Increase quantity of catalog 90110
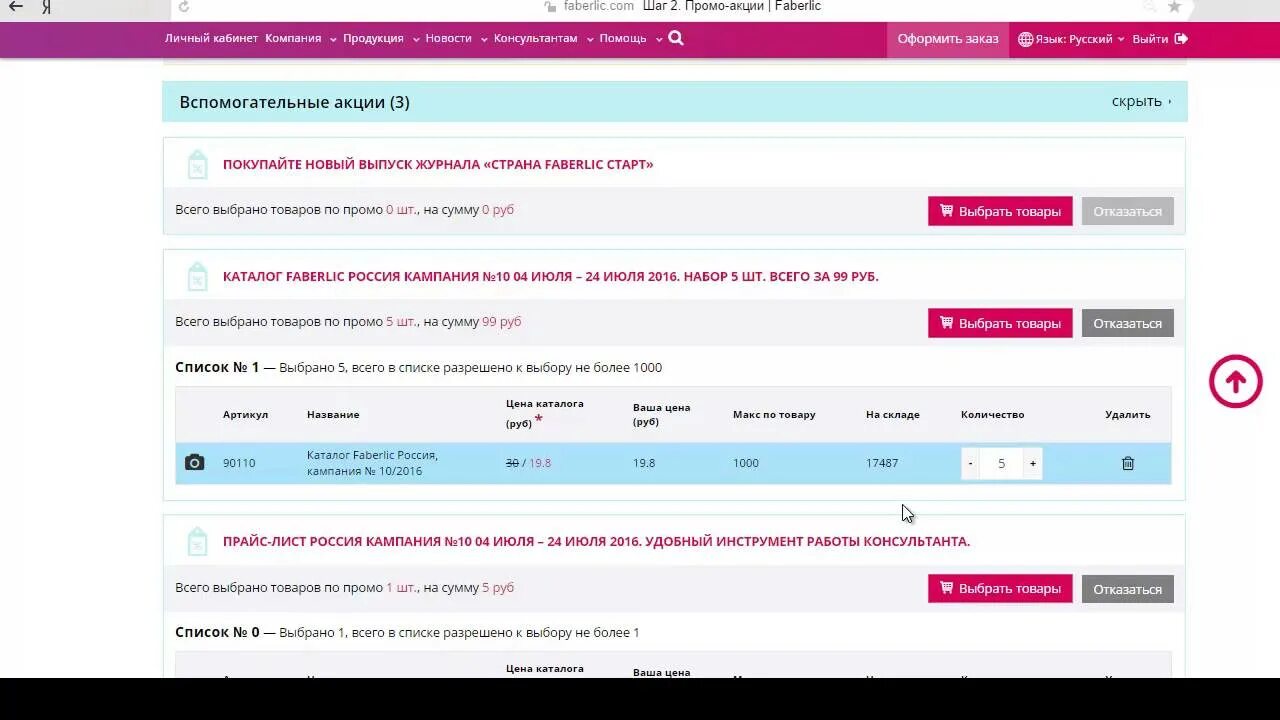This screenshot has width=1280, height=720. click(1033, 463)
